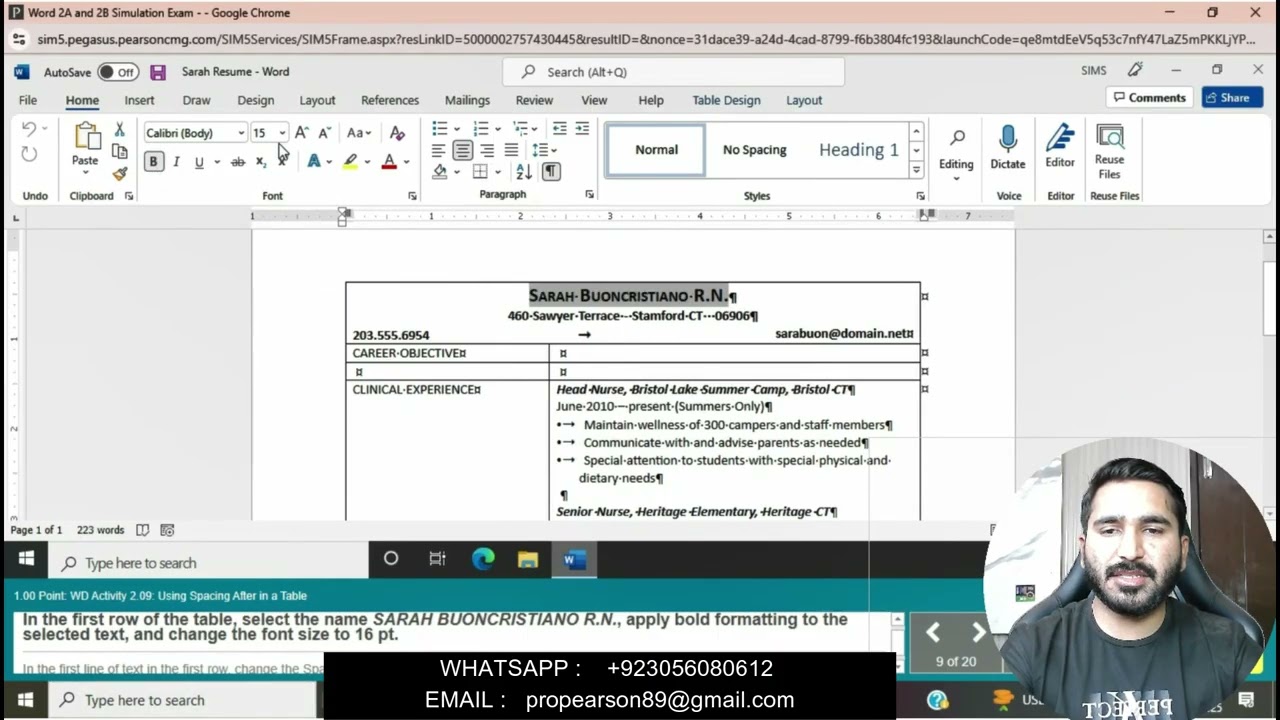Go to next simulation question arrow
This screenshot has height=720, width=1280.
point(979,632)
